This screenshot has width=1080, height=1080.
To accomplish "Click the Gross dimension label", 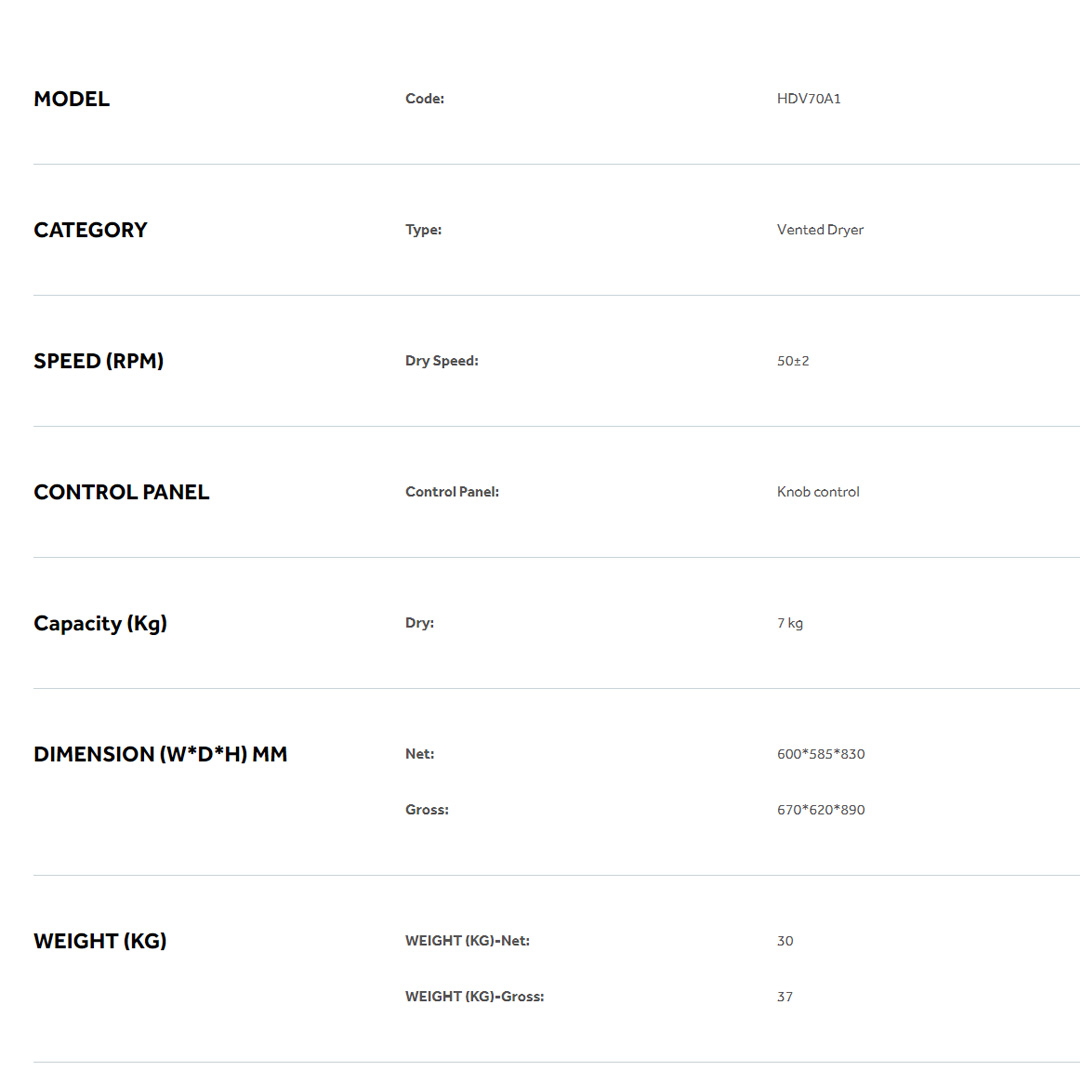I will [427, 810].
